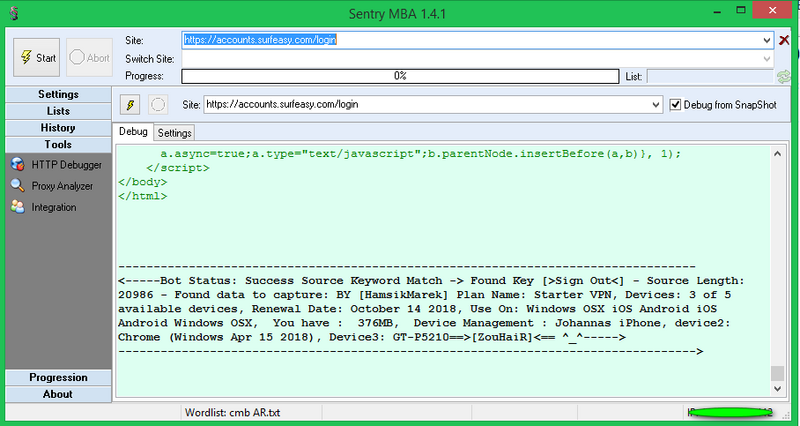Open the Proxy Analyzer tool
The width and height of the screenshot is (800, 426).
(52, 186)
